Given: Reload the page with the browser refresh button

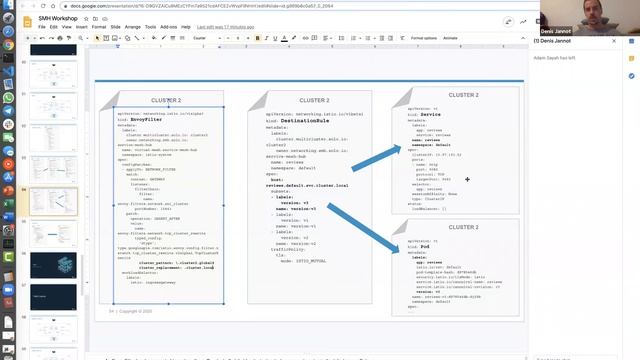Looking at the screenshot, I should pyautogui.click(x=43, y=6).
